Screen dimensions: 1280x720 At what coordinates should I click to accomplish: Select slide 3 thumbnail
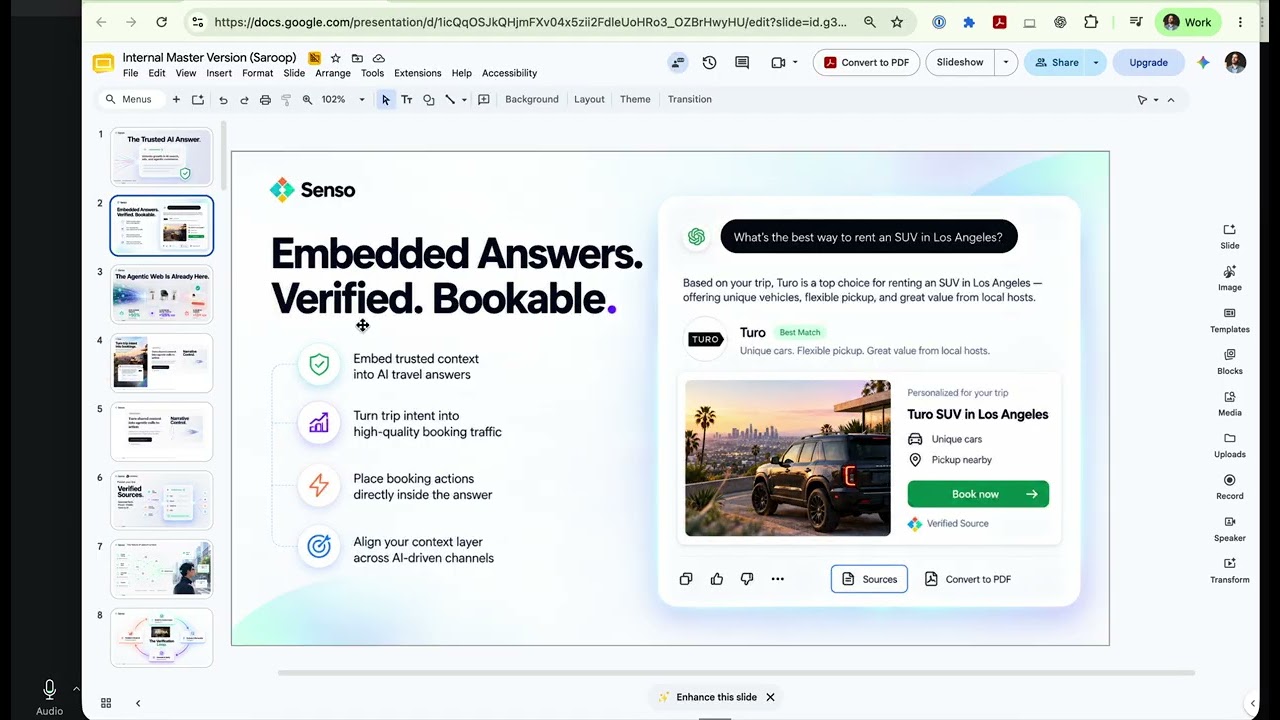(162, 294)
